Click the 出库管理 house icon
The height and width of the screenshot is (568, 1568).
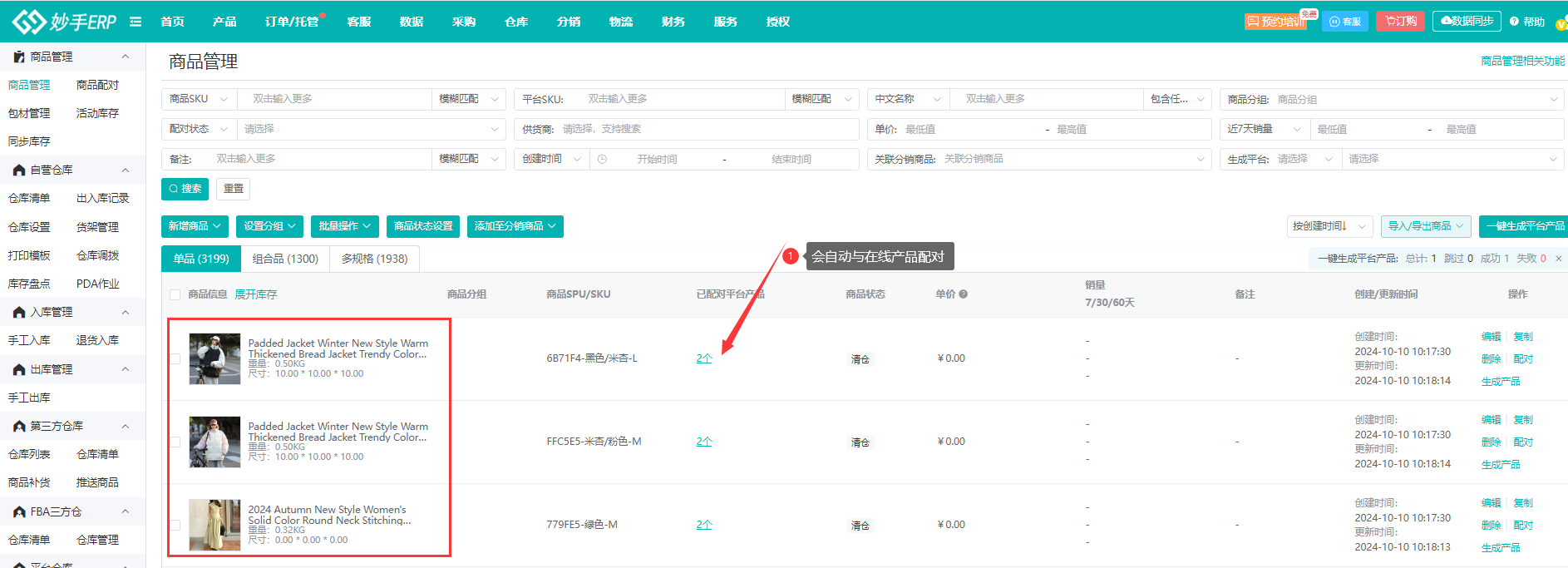point(19,369)
